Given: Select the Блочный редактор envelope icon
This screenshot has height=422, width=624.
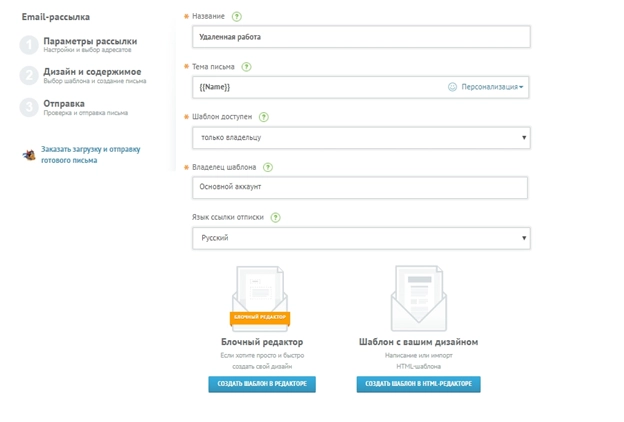Looking at the screenshot, I should click(260, 298).
